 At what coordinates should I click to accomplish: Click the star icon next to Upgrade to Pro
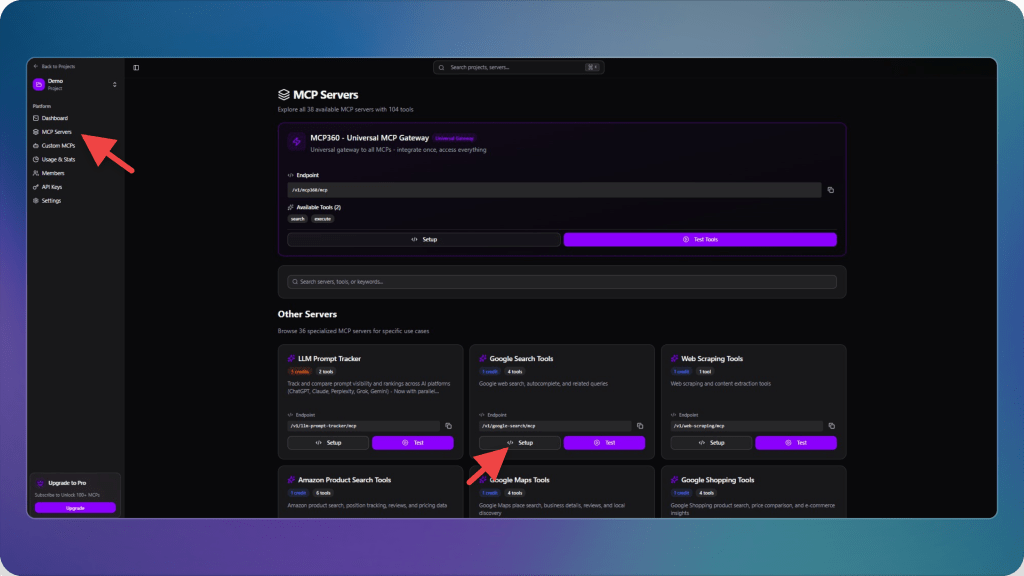pyautogui.click(x=40, y=483)
